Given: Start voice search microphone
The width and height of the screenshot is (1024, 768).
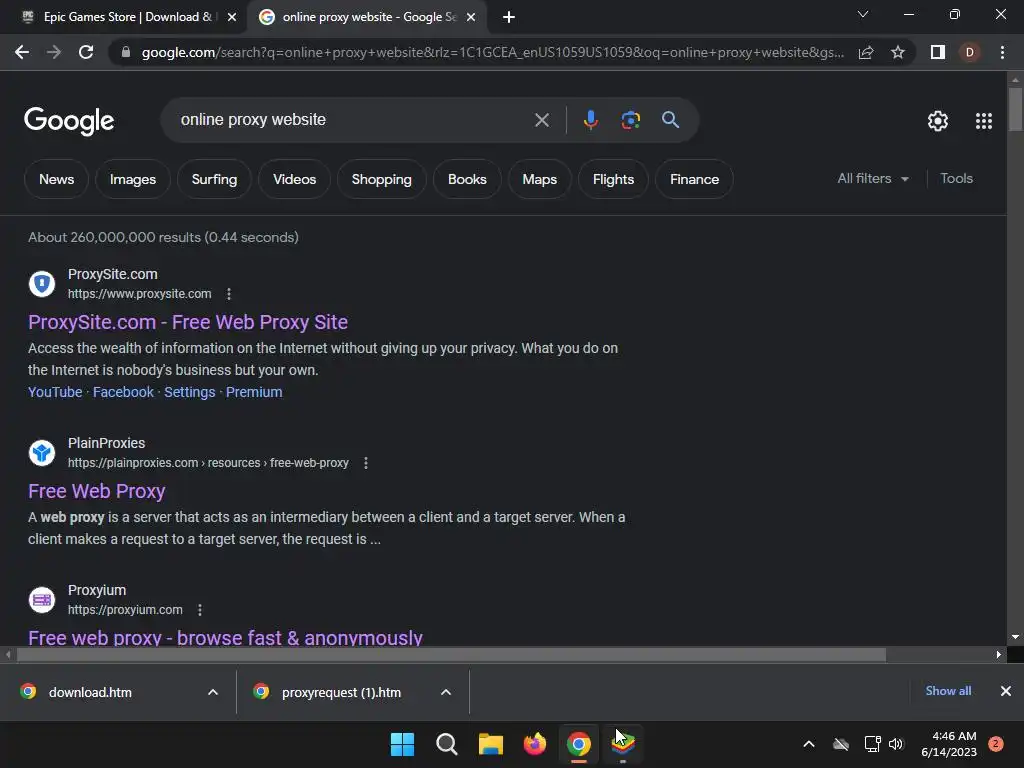Looking at the screenshot, I should [x=590, y=120].
